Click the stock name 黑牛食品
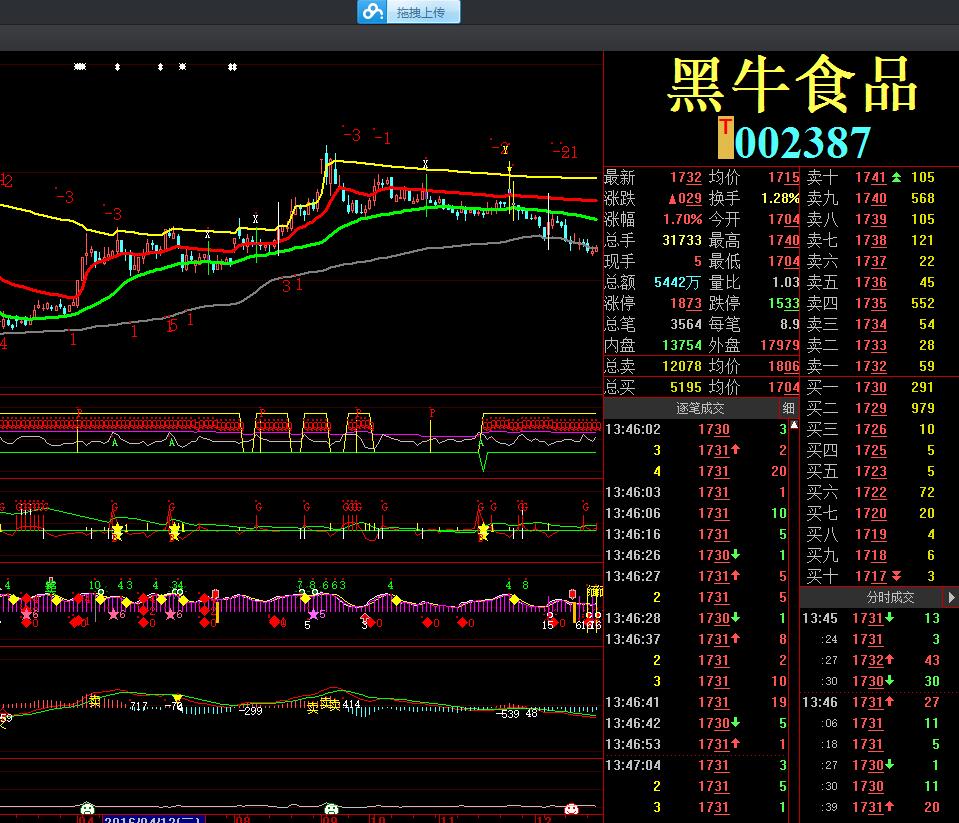 [793, 84]
